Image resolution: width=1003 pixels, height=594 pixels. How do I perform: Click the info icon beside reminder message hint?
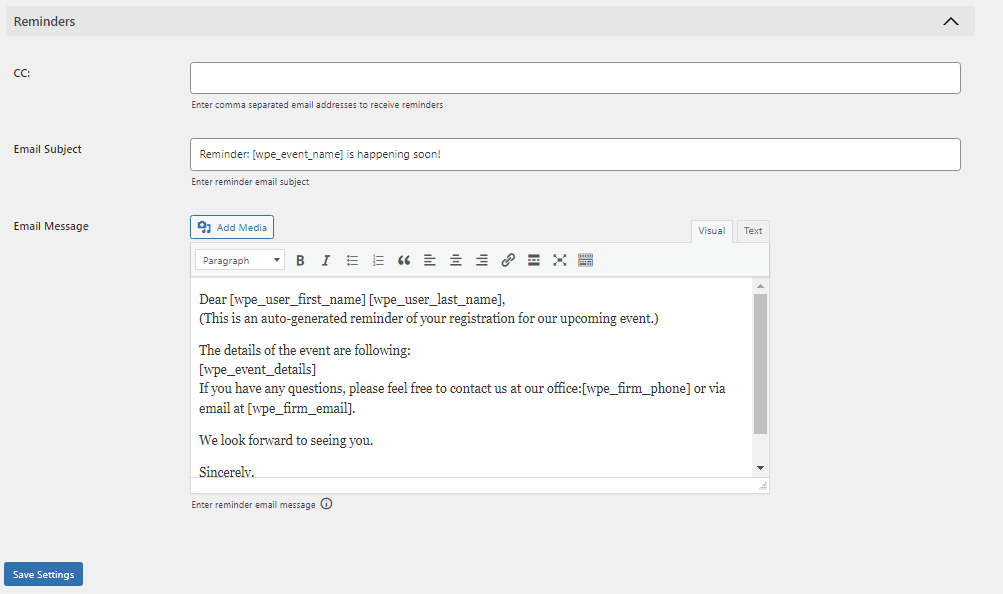pyautogui.click(x=326, y=504)
